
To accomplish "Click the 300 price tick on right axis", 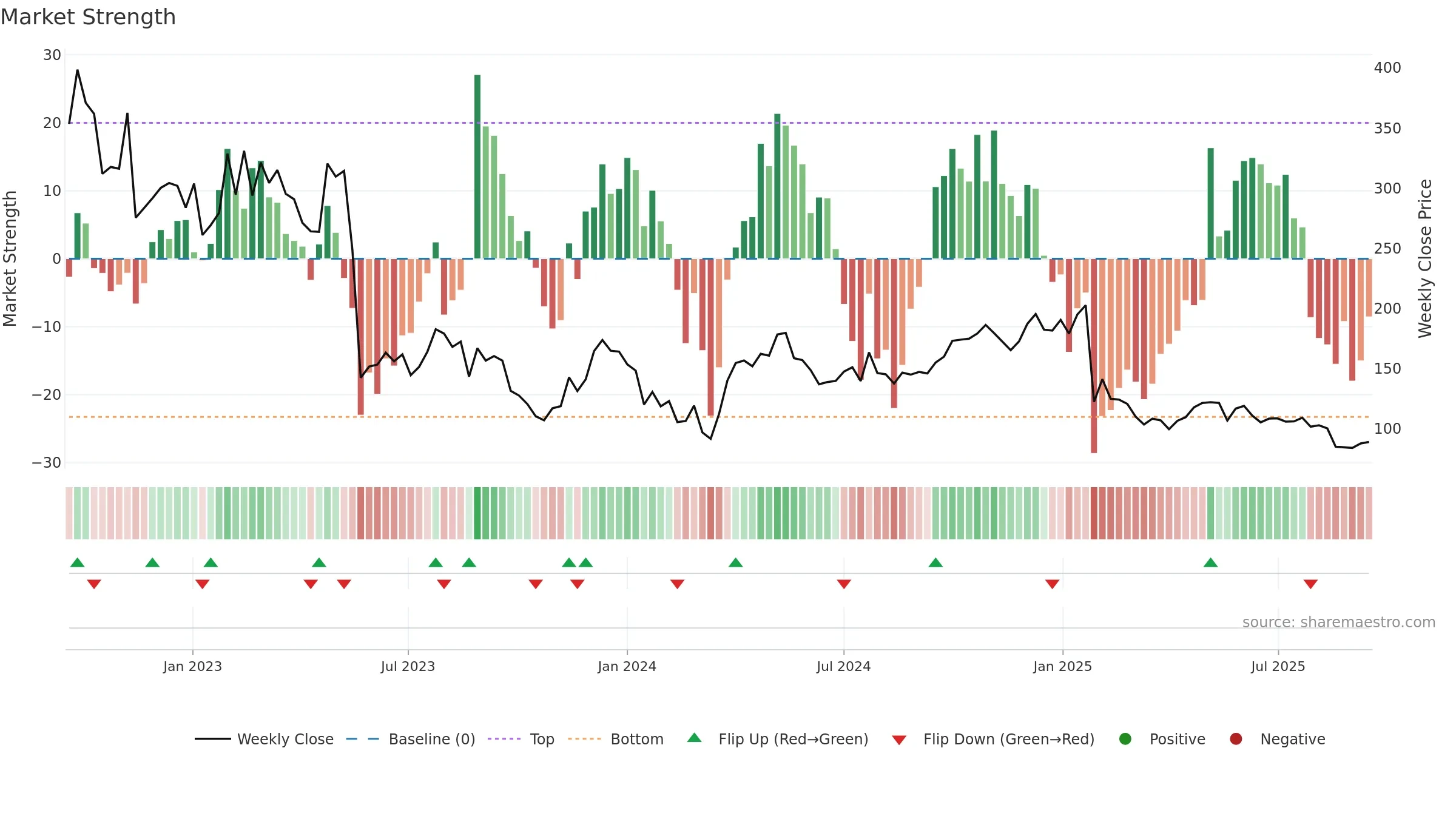I will [x=1387, y=189].
